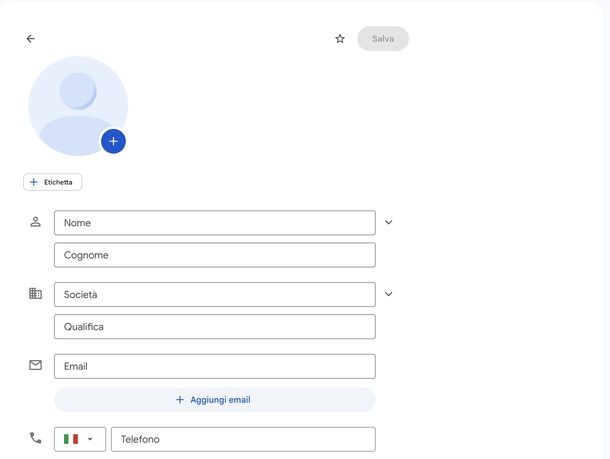Open the Italian flag country code dropdown
The width and height of the screenshot is (610, 459).
tap(80, 439)
